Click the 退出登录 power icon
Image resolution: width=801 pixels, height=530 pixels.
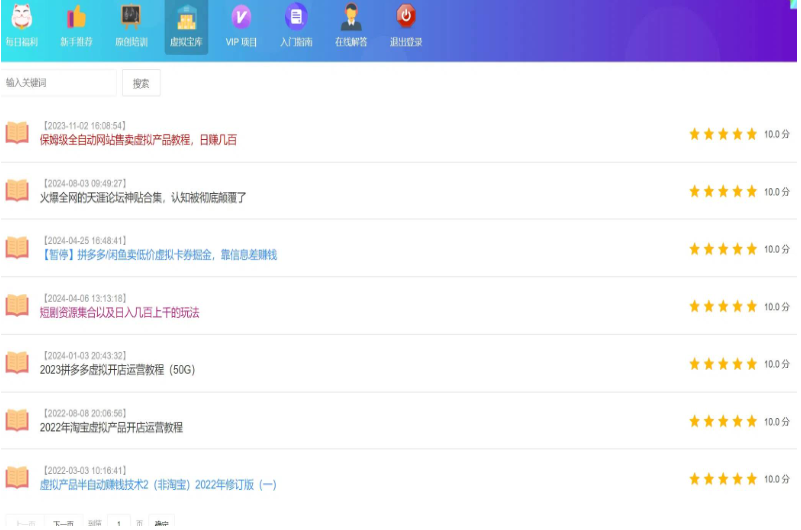(x=406, y=16)
